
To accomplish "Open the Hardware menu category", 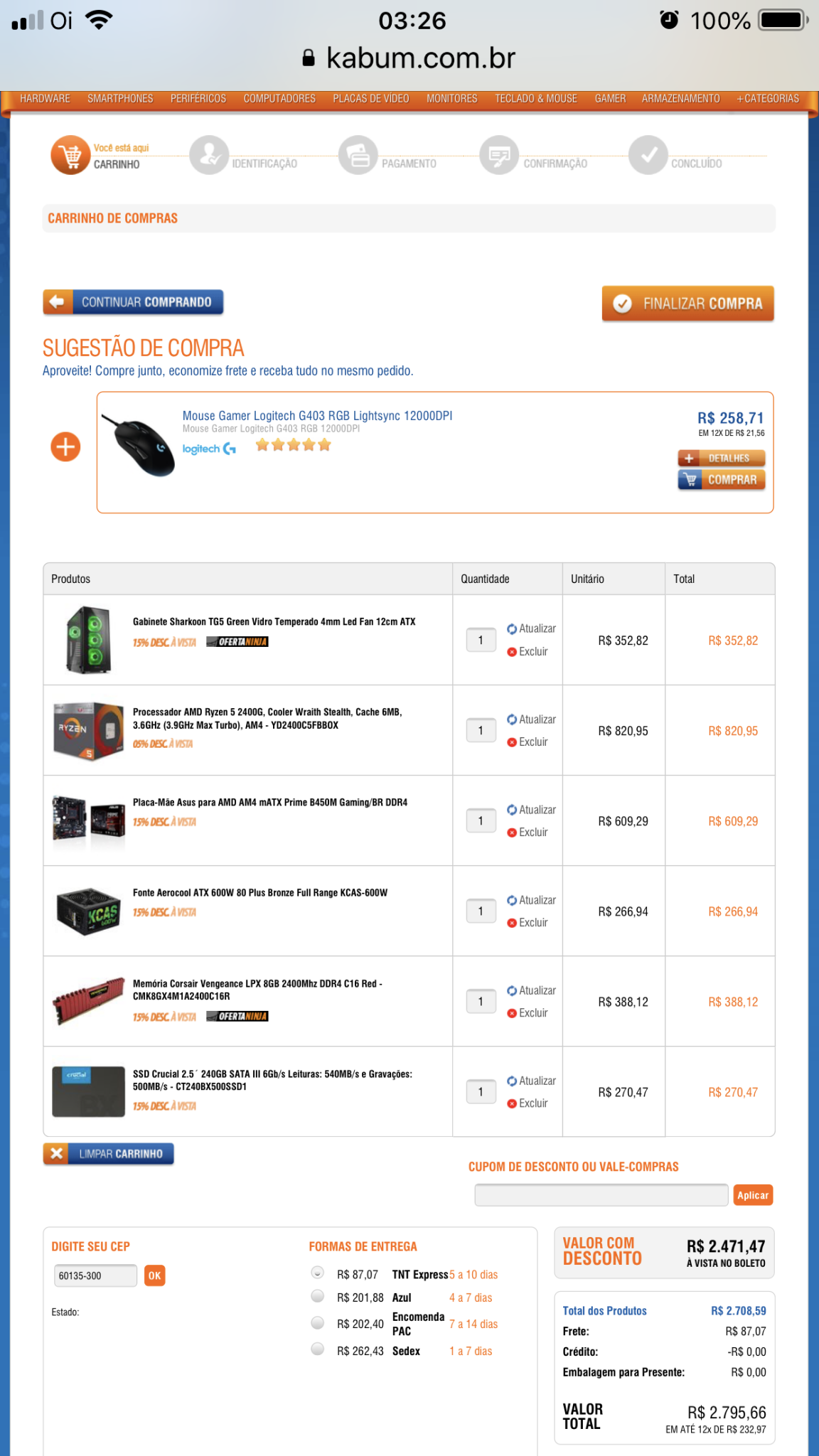I will [x=45, y=99].
